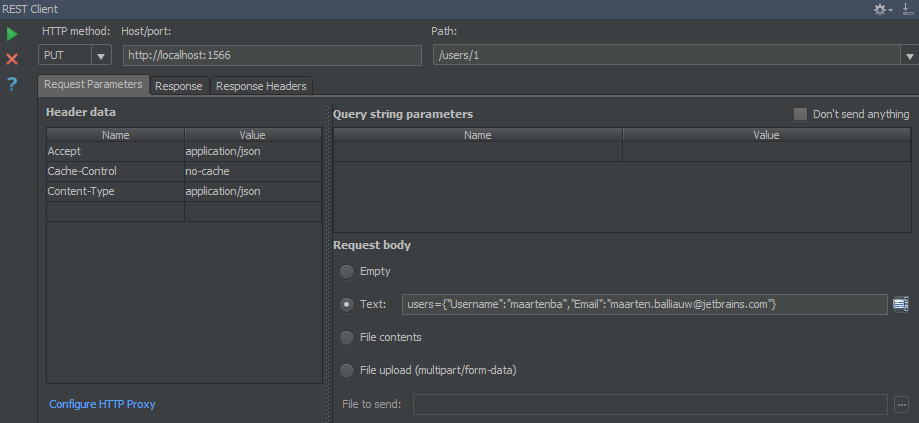Select the Content-Type header row
The image size is (919, 423).
(x=184, y=192)
